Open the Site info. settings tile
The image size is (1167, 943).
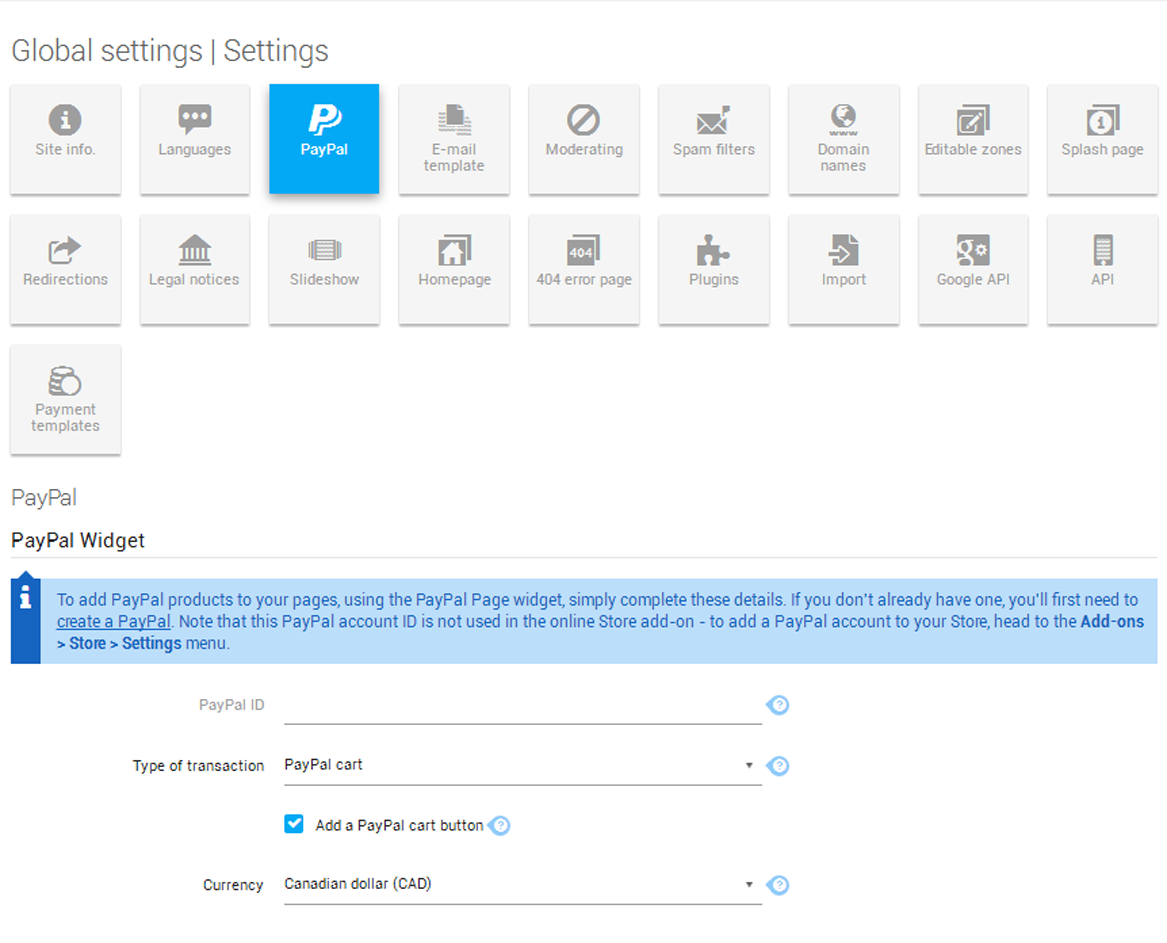tap(65, 139)
